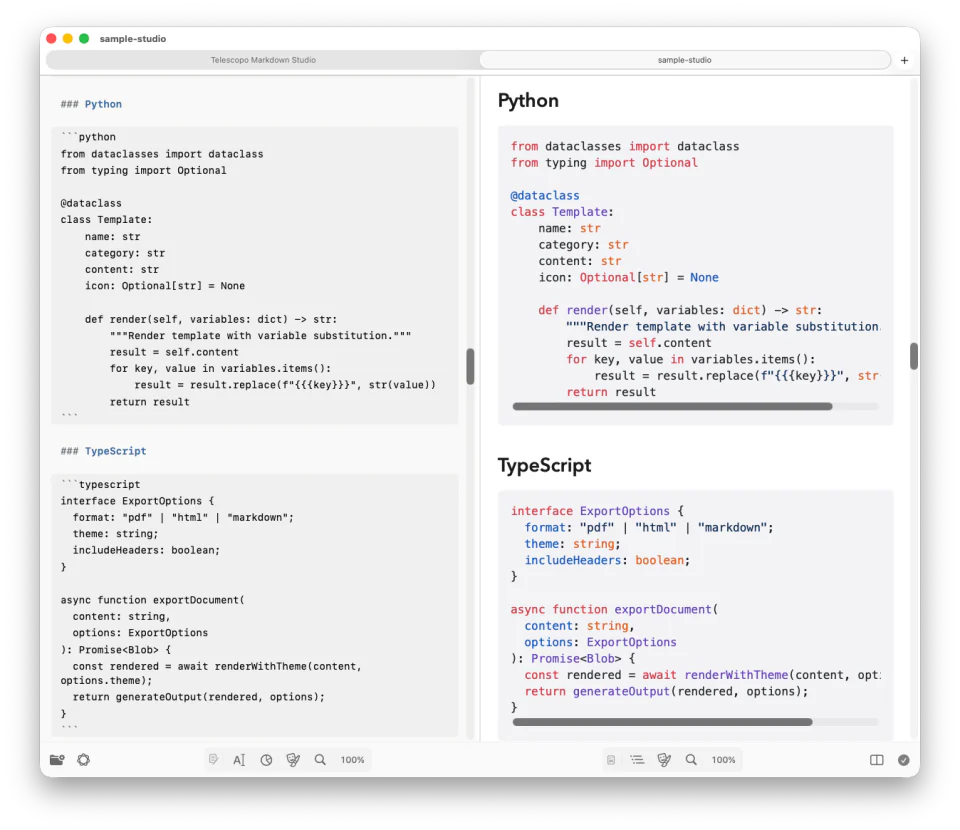Click the preview 100% zoom level
Image resolution: width=960 pixels, height=830 pixels.
pyautogui.click(x=723, y=760)
